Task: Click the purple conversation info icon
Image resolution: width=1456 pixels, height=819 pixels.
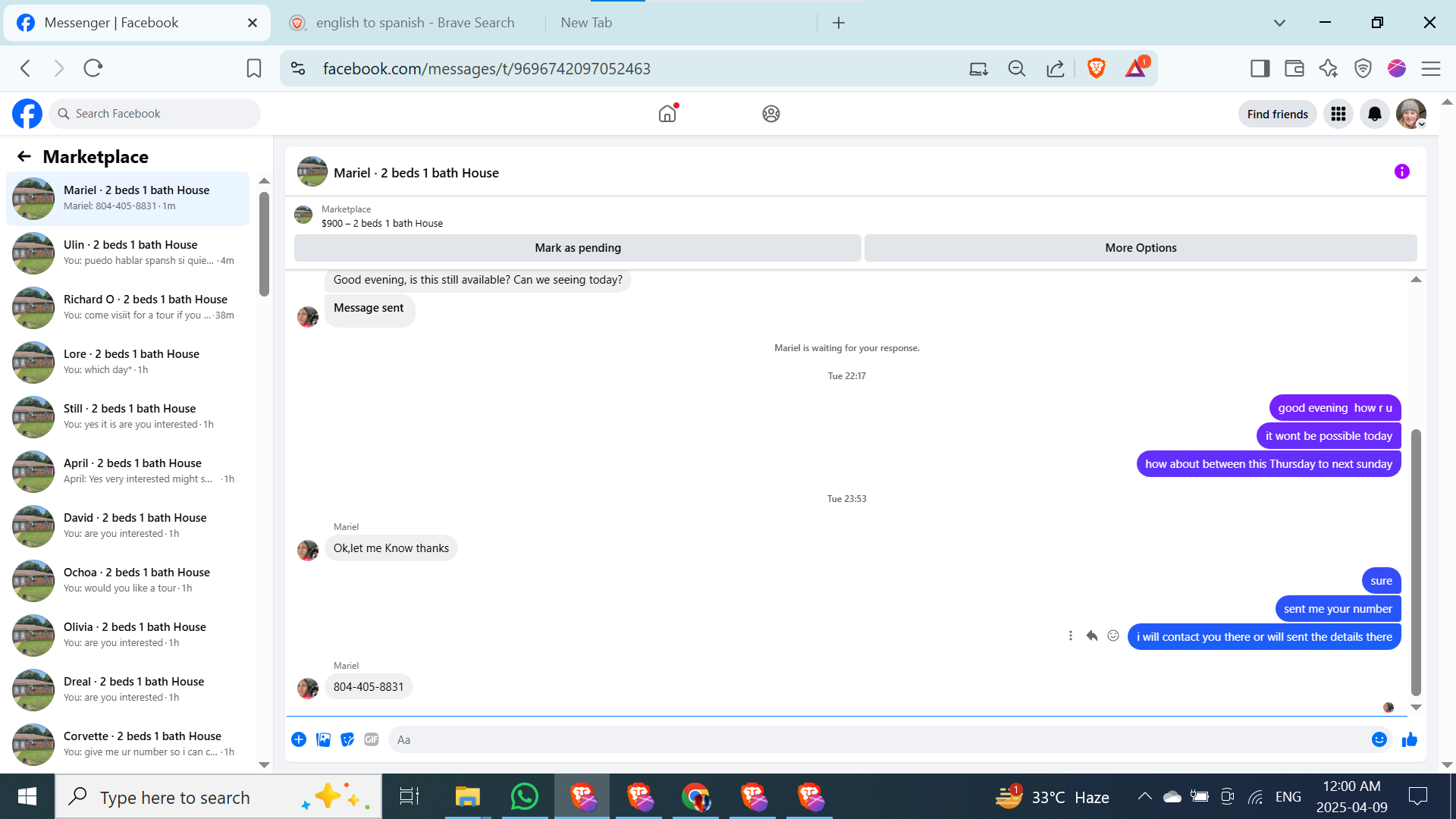Action: pos(1401,172)
